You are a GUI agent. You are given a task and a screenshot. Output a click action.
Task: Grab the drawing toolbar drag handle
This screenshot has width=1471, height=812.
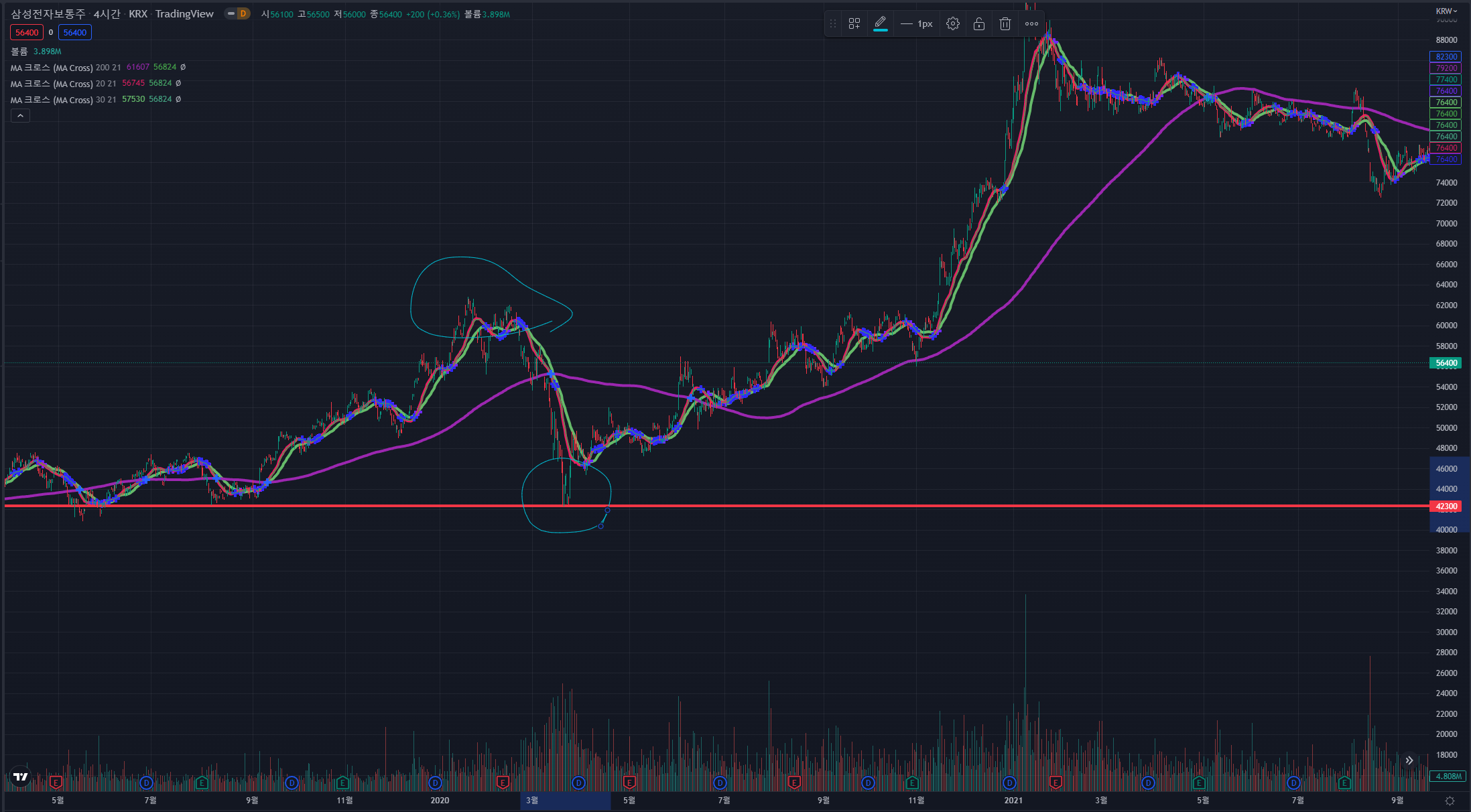tap(833, 24)
